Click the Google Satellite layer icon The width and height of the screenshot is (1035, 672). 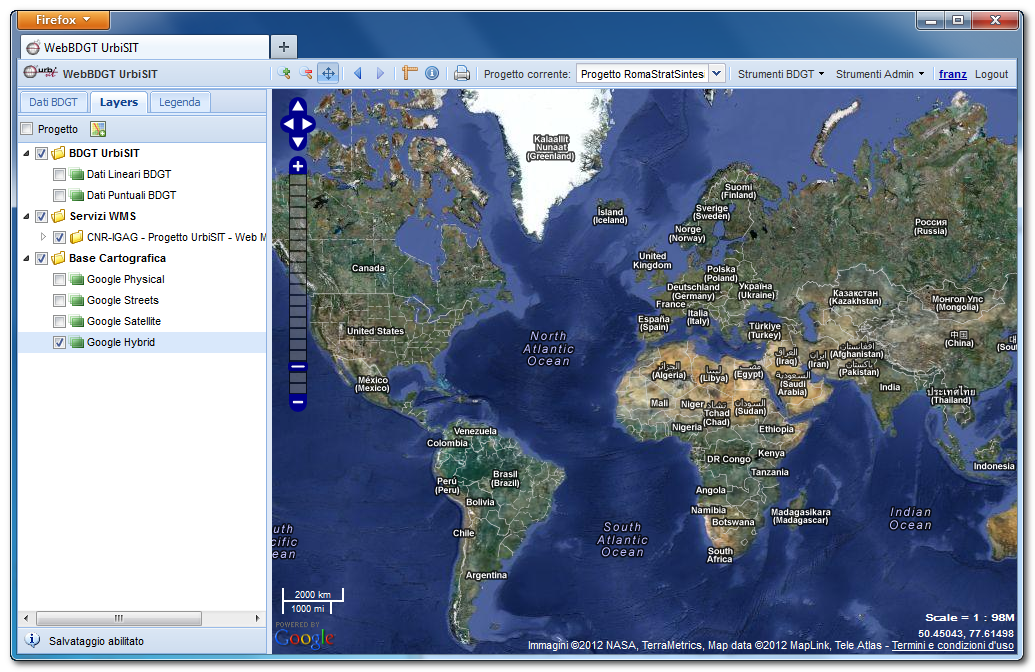77,321
